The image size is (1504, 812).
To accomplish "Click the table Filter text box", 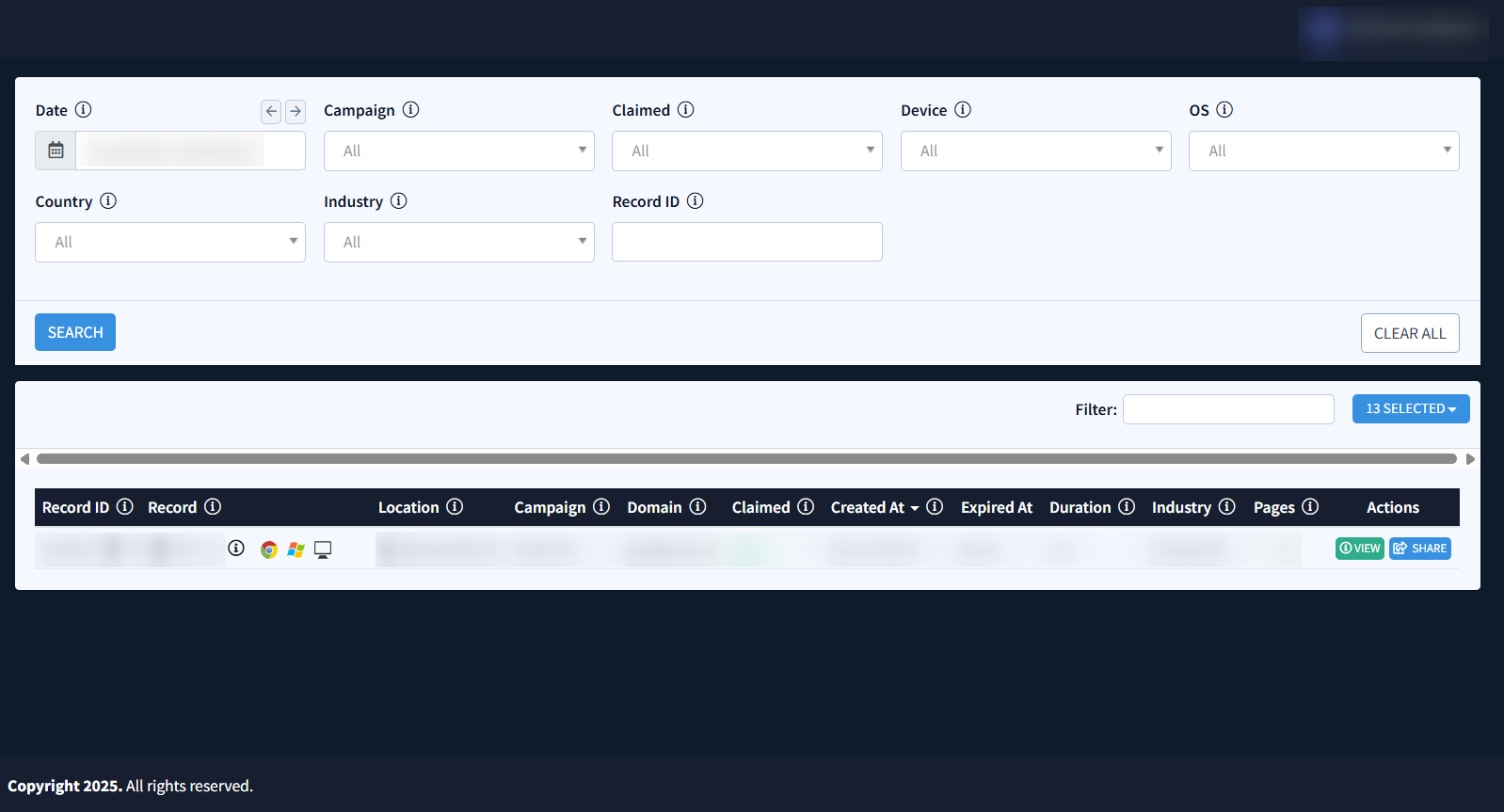I will [x=1227, y=409].
